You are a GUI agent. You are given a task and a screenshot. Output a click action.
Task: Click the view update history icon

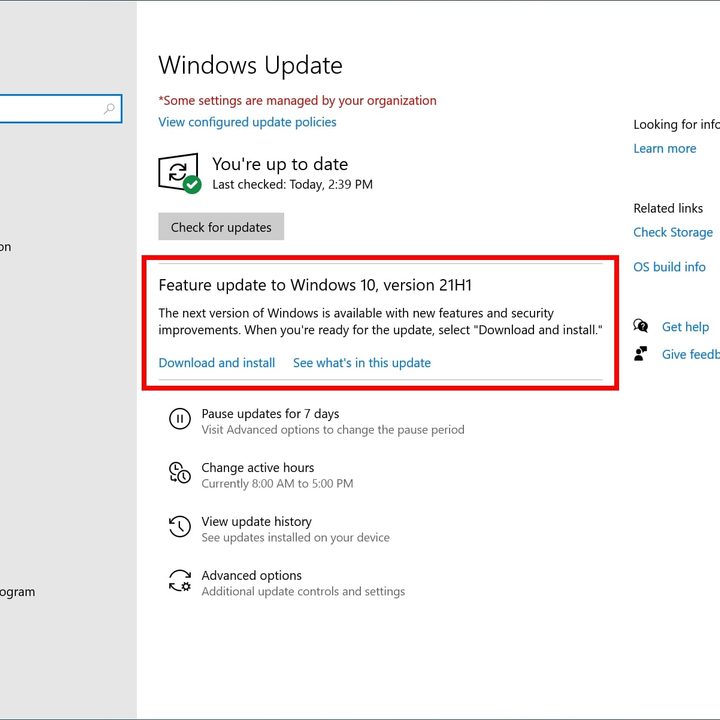click(180, 526)
